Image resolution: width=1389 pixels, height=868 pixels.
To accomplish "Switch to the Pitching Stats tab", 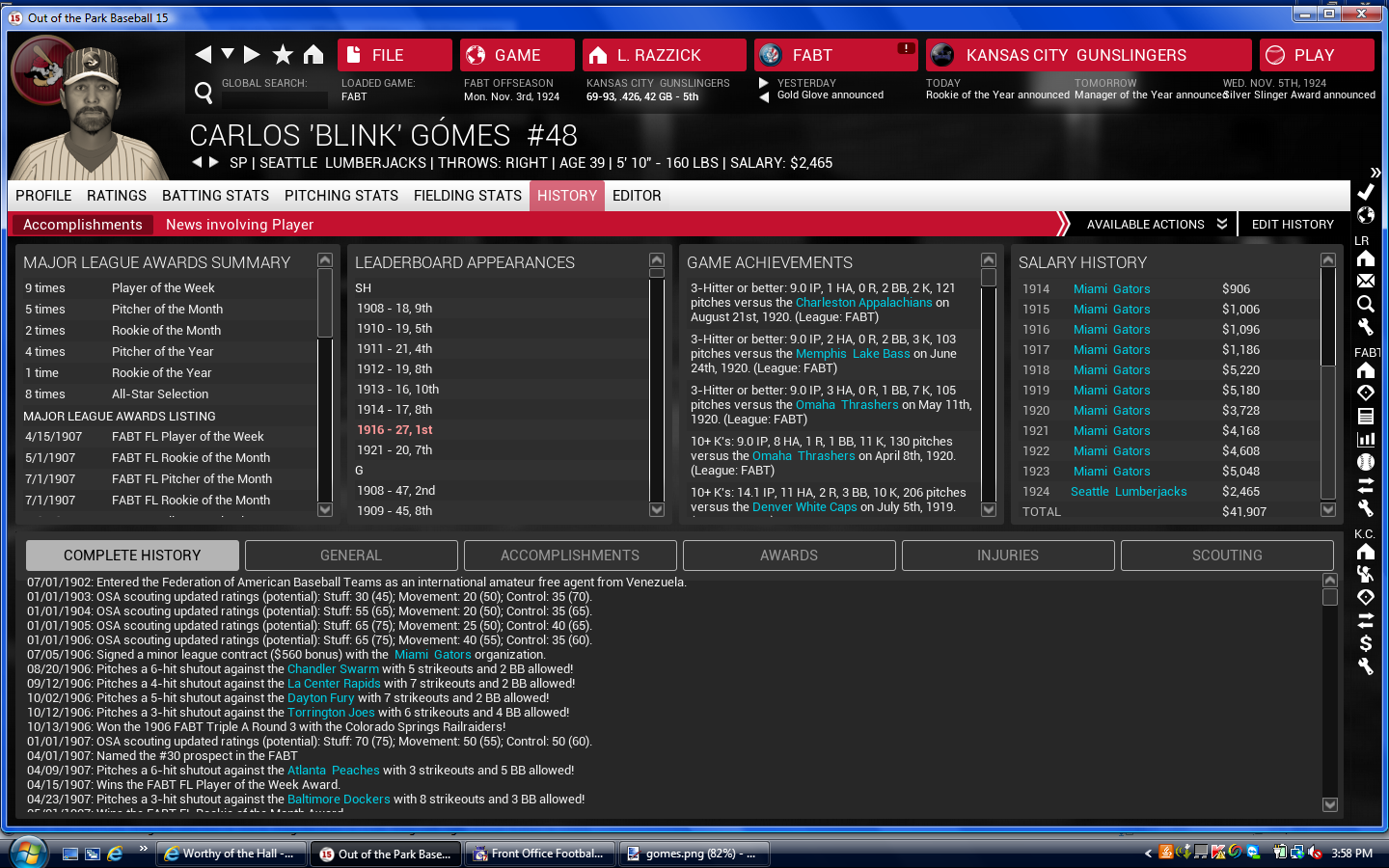I will point(340,196).
